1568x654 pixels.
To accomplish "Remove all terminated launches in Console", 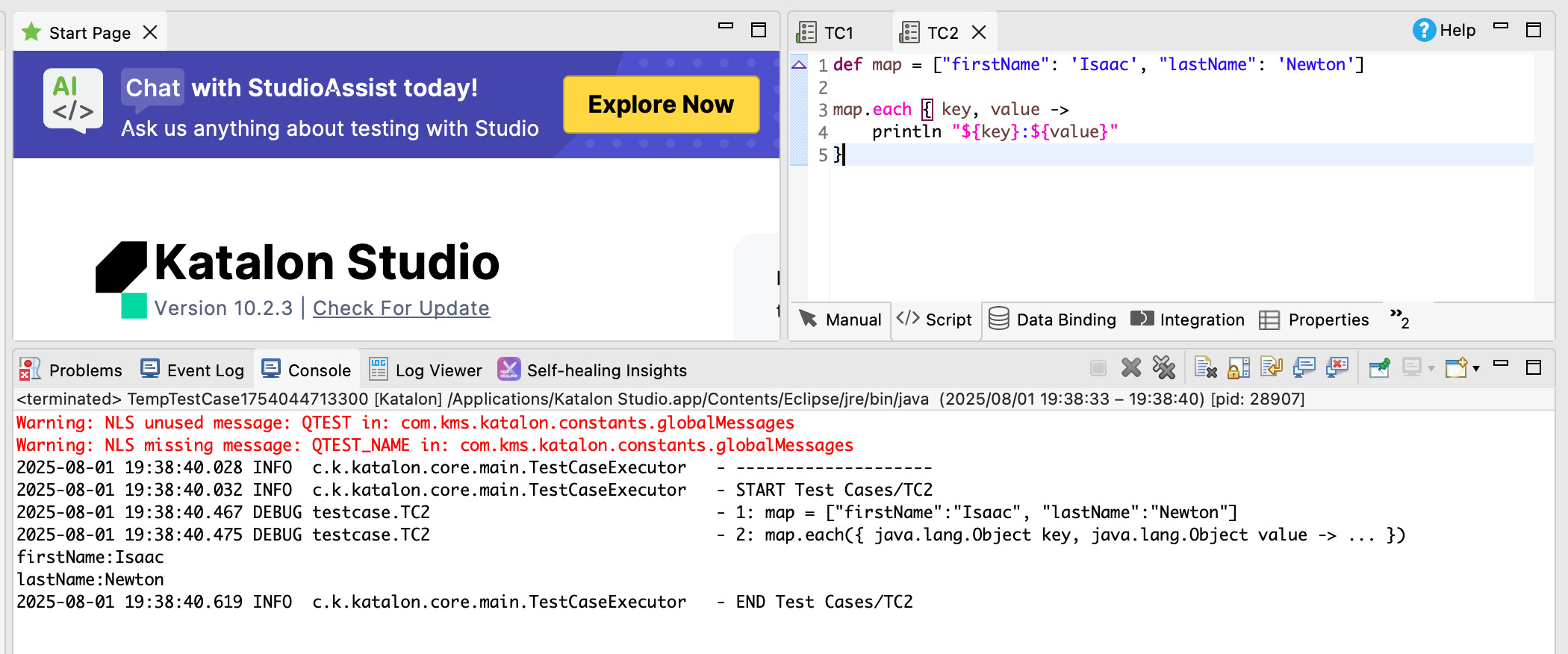I will (x=1164, y=368).
